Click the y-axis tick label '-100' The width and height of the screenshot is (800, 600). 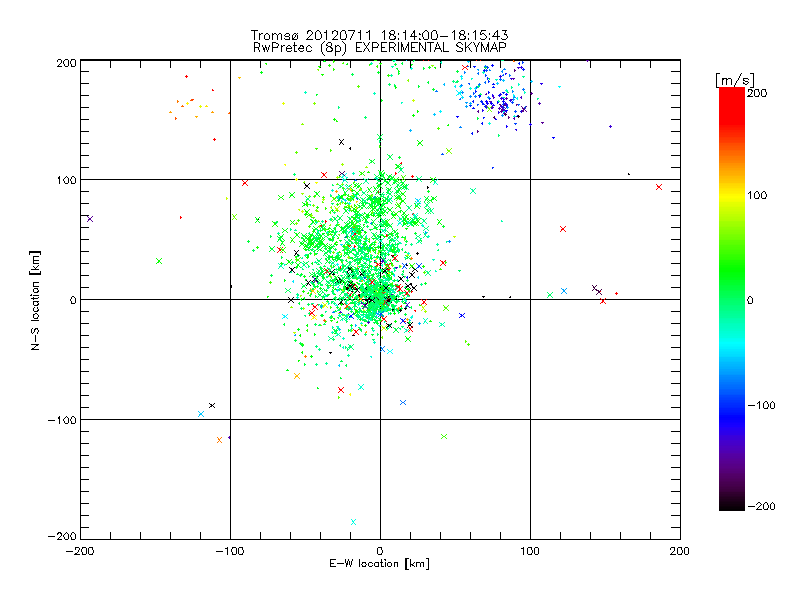(62, 419)
